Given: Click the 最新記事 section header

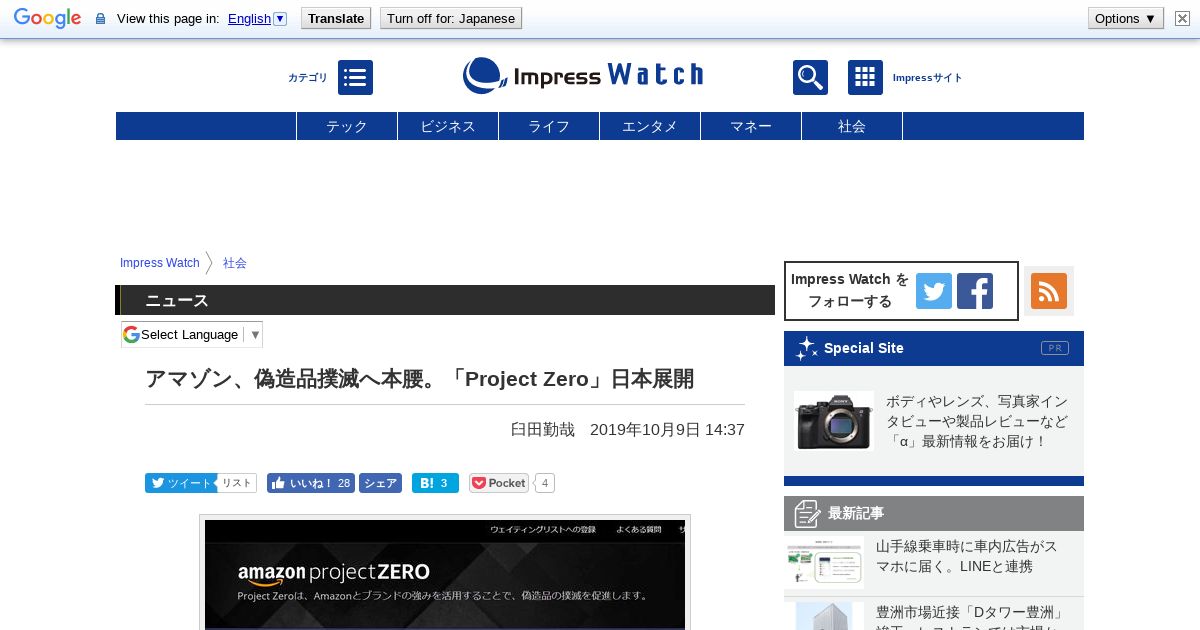Looking at the screenshot, I should pos(934,513).
